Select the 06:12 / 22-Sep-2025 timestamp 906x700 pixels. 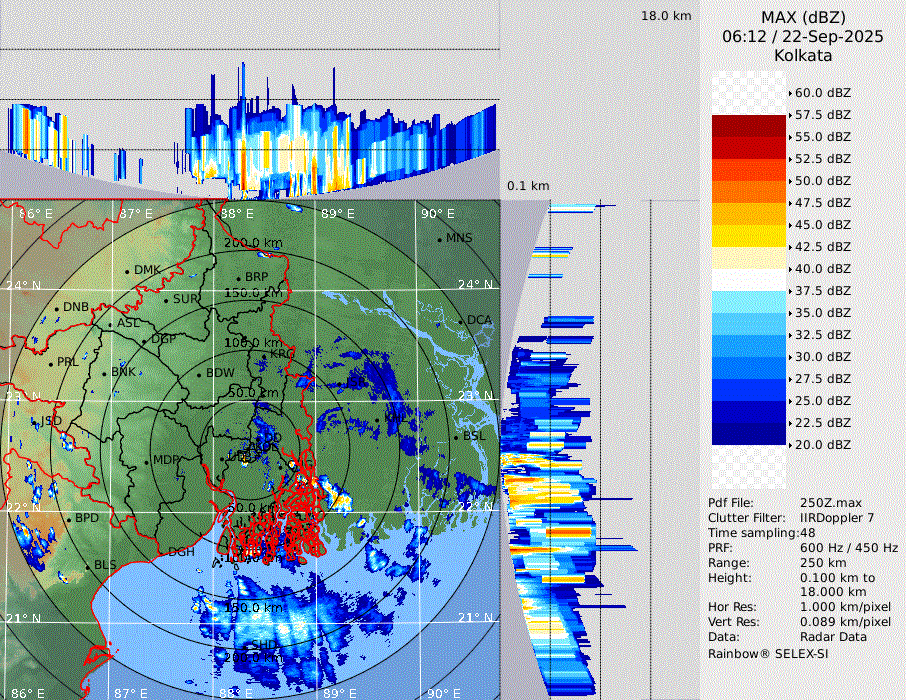[x=803, y=36]
